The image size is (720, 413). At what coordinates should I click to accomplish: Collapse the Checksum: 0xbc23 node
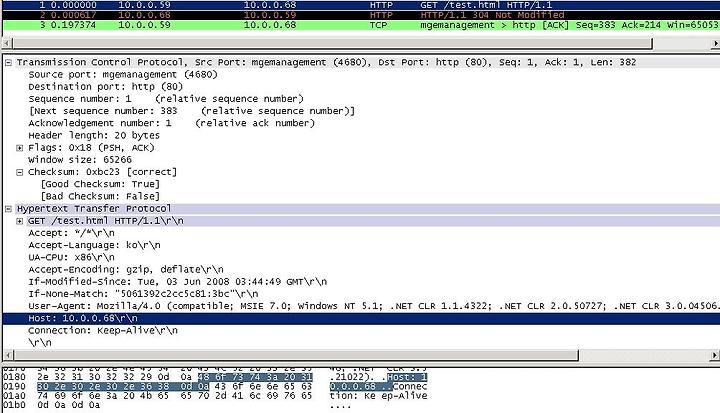(19, 172)
